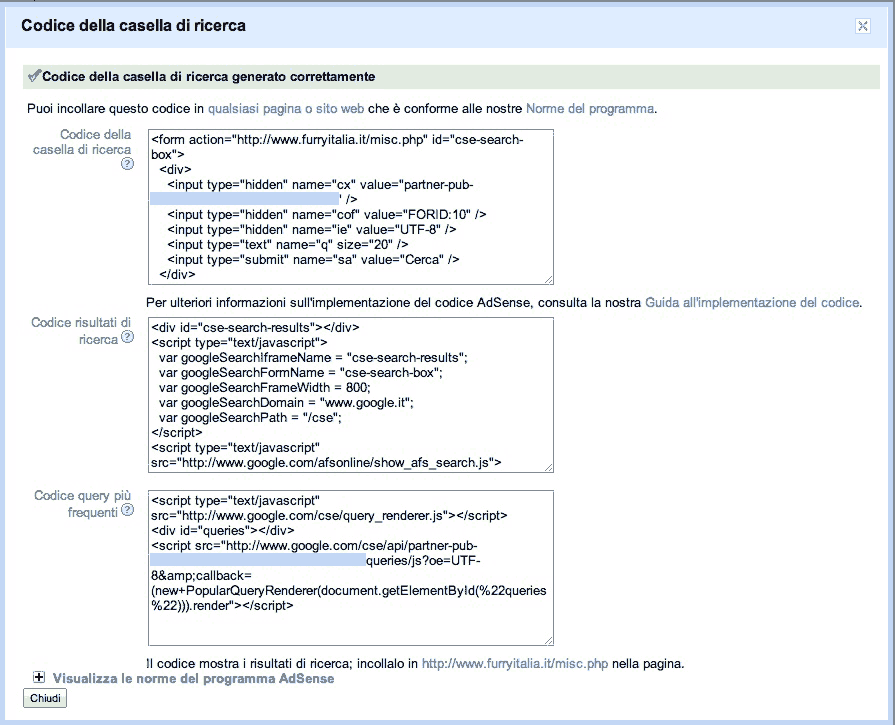Open help icon next to Codice risultati di ricerca

tap(127, 339)
